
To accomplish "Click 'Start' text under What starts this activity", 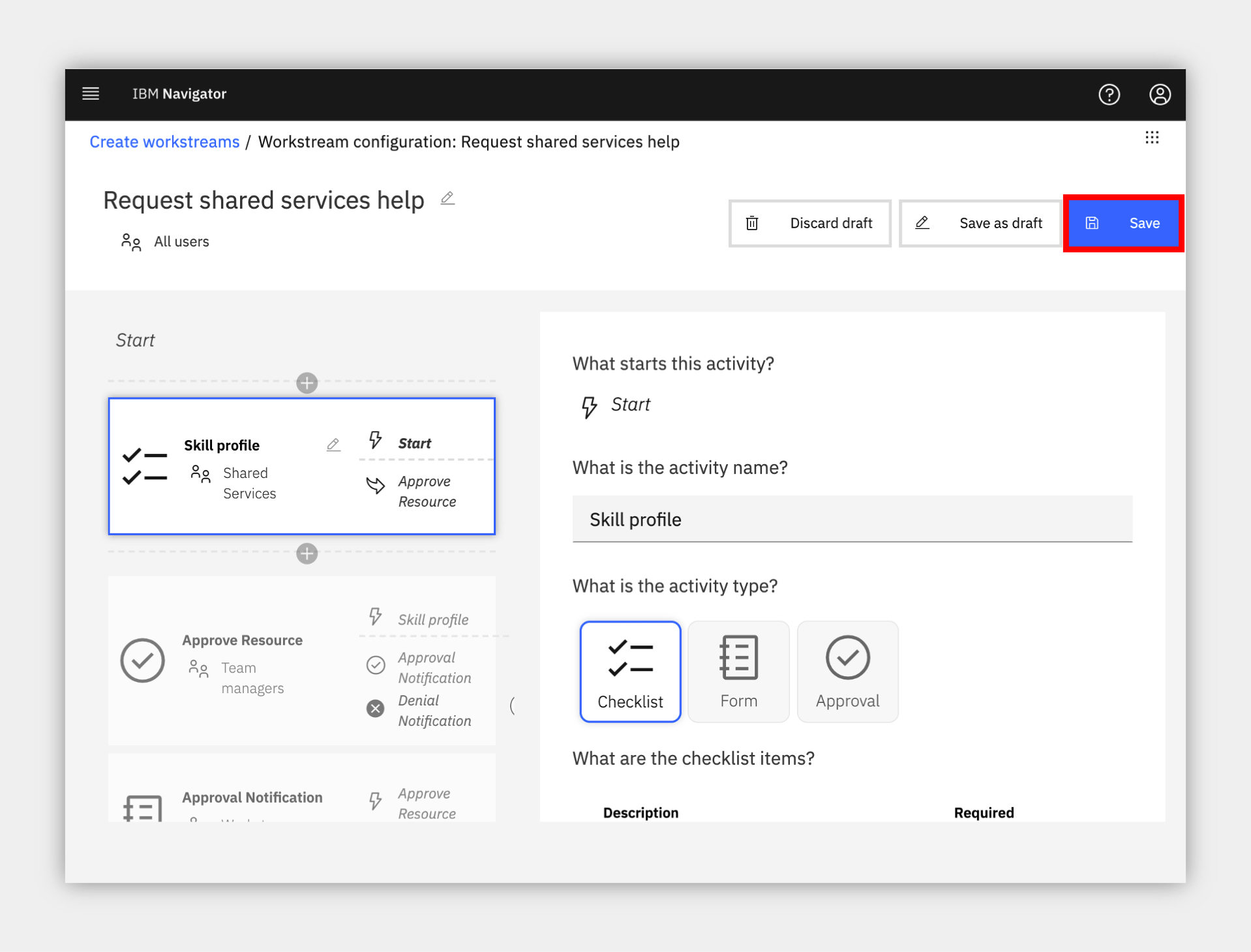I will point(630,404).
